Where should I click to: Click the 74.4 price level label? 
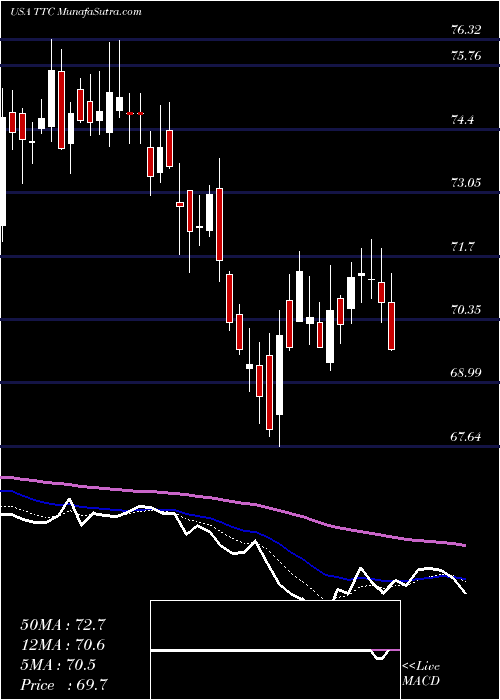(x=462, y=120)
